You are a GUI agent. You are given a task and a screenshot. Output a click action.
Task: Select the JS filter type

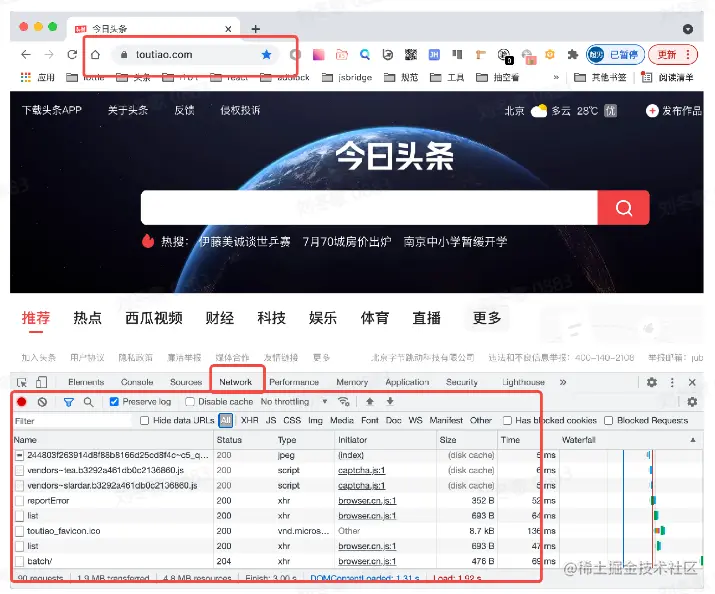pos(271,420)
